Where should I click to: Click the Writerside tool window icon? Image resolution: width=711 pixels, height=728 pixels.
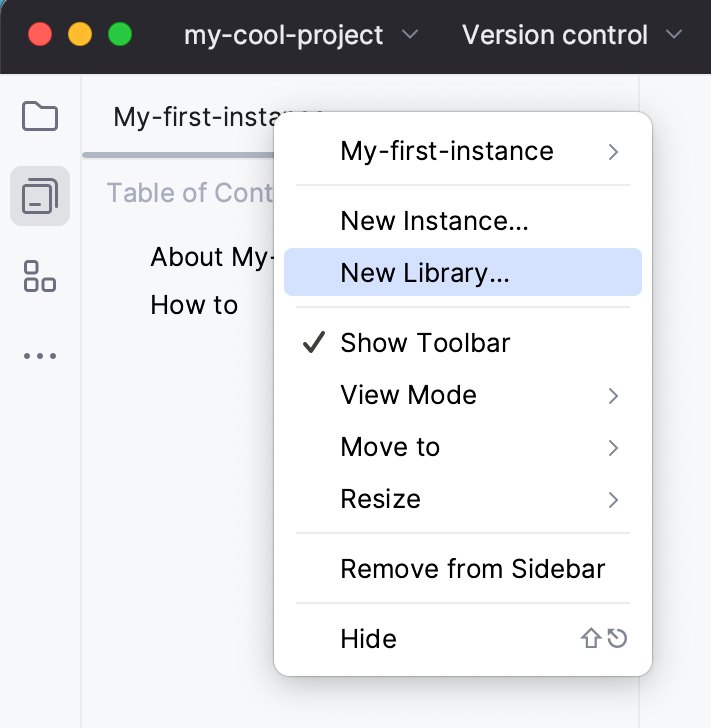point(40,195)
